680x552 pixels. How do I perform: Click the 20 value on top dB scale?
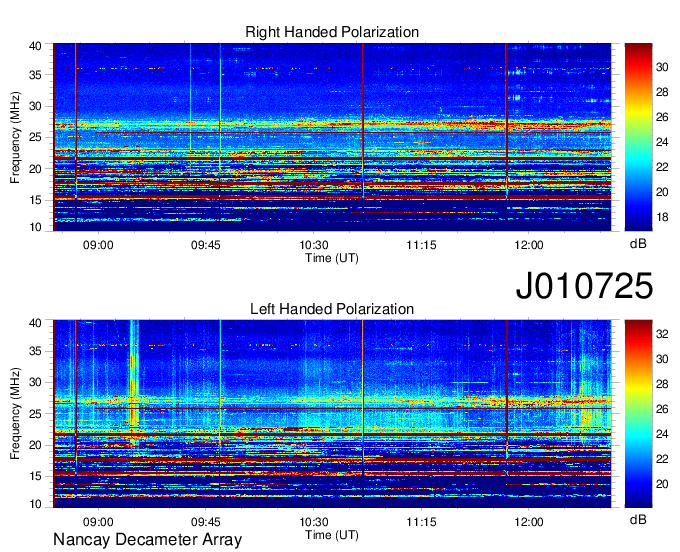click(x=662, y=192)
